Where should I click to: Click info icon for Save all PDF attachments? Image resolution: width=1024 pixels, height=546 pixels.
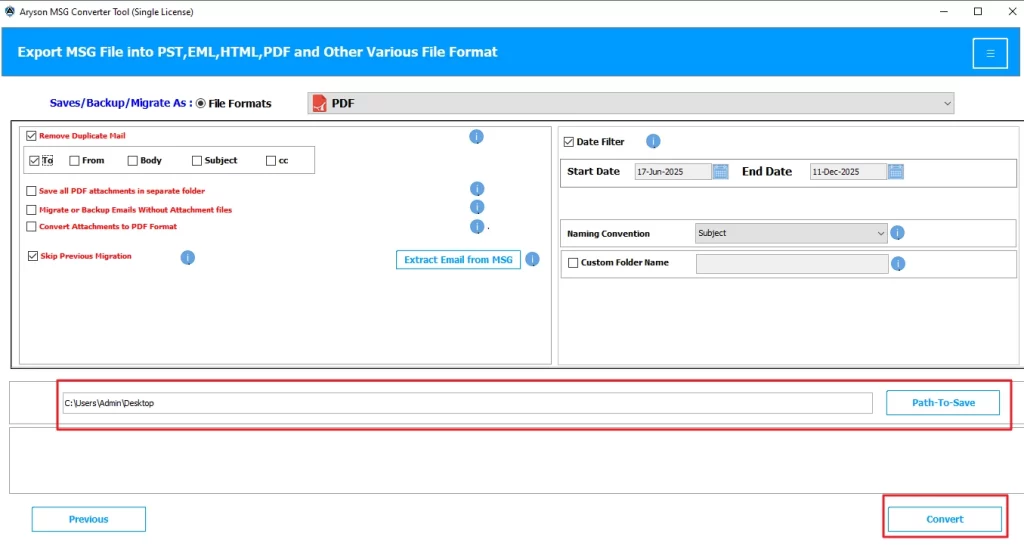[477, 189]
